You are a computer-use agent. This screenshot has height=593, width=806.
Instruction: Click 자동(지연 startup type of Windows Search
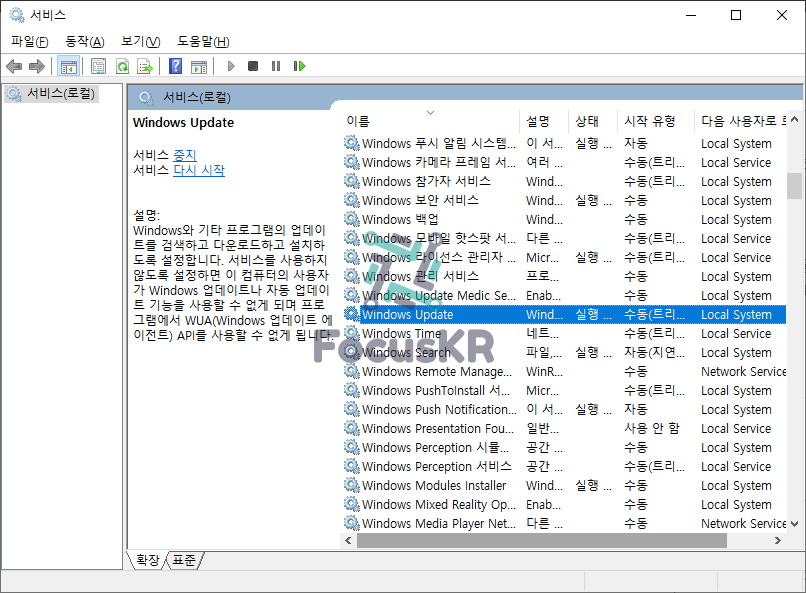tap(654, 353)
